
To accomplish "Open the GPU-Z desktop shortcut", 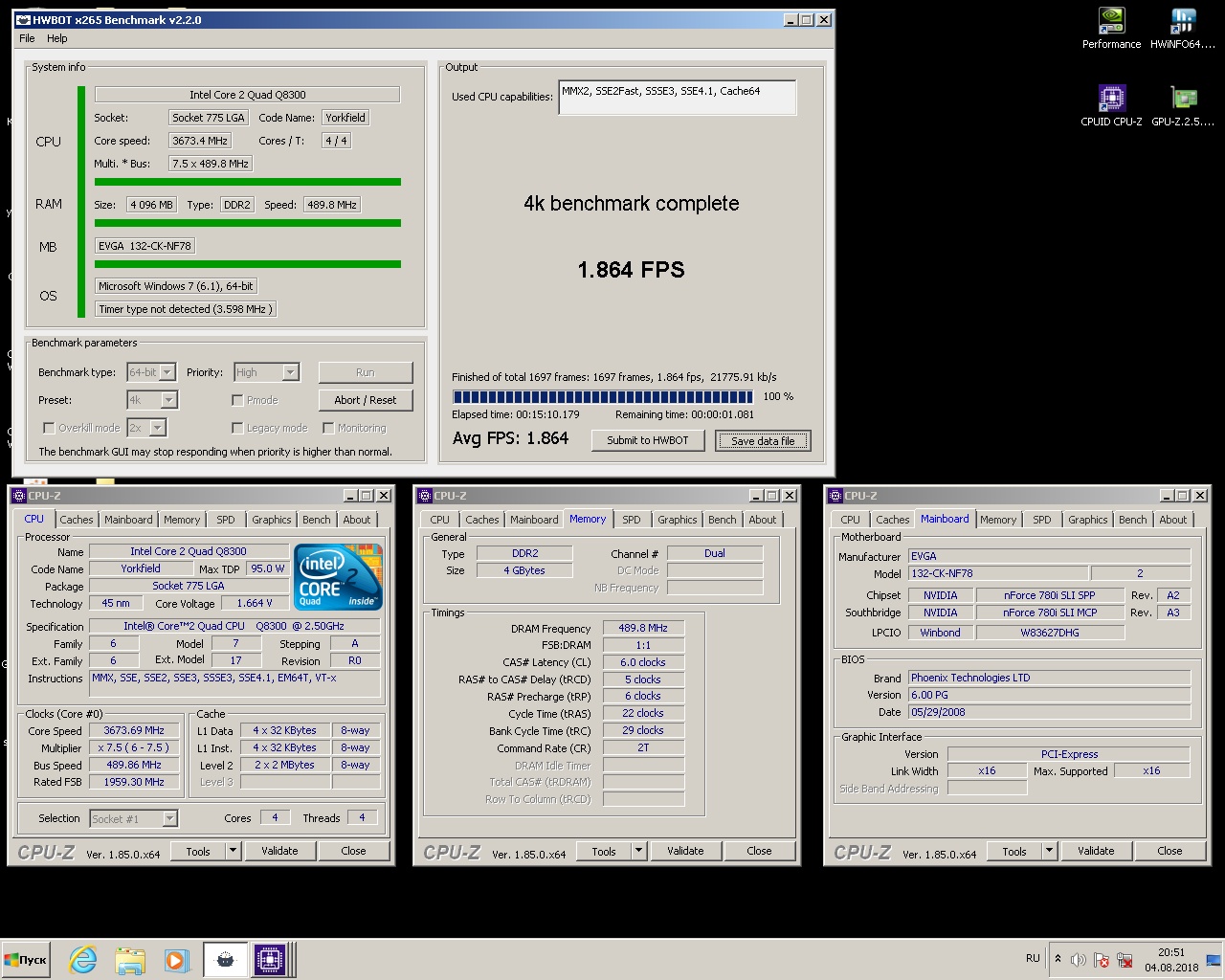I will (1183, 106).
